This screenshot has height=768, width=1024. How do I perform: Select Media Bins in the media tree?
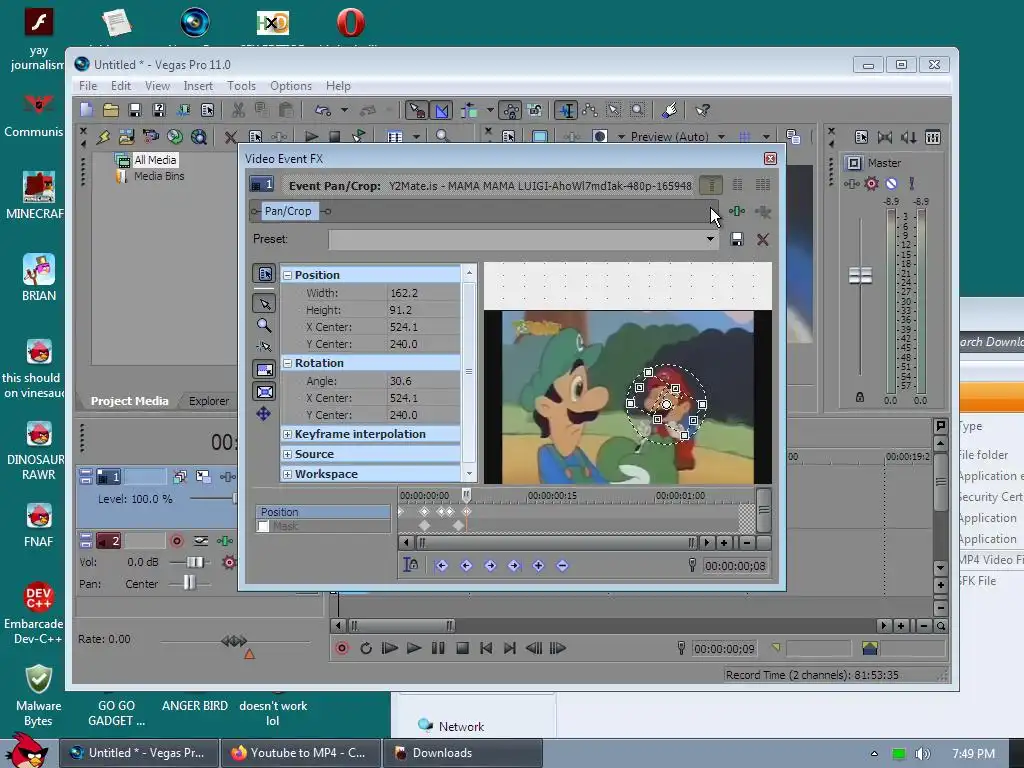tap(159, 176)
